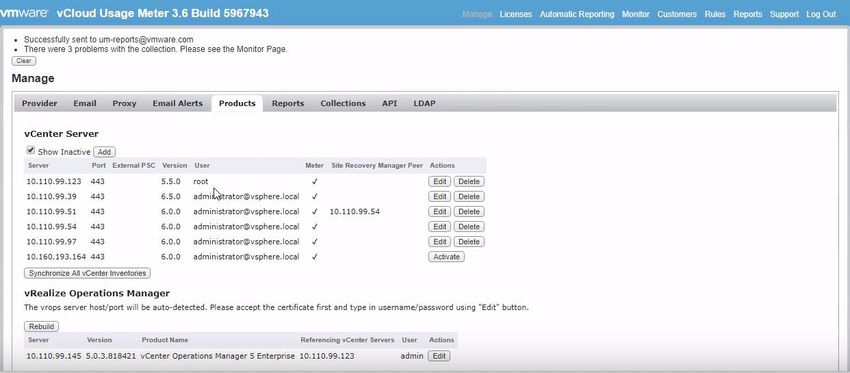
Task: Click the vCloud Usage Meter title
Action: click(x=163, y=13)
